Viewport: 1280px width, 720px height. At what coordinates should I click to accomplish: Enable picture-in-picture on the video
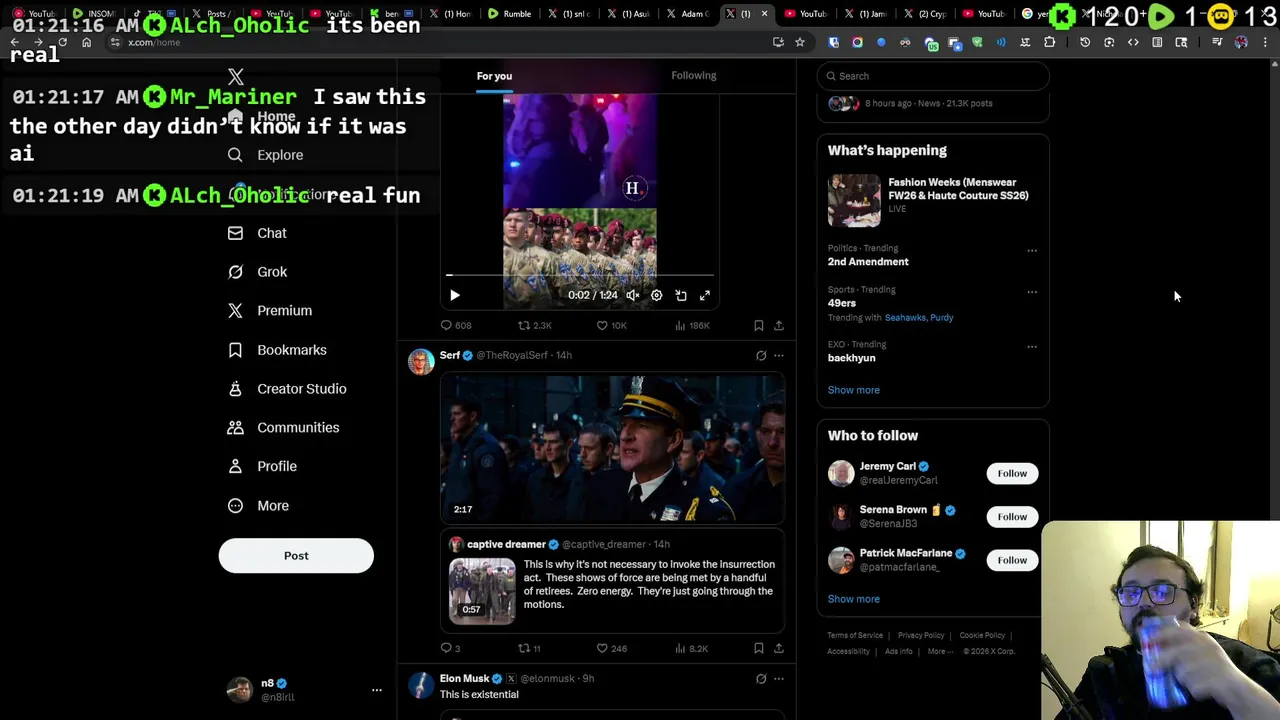tap(681, 295)
